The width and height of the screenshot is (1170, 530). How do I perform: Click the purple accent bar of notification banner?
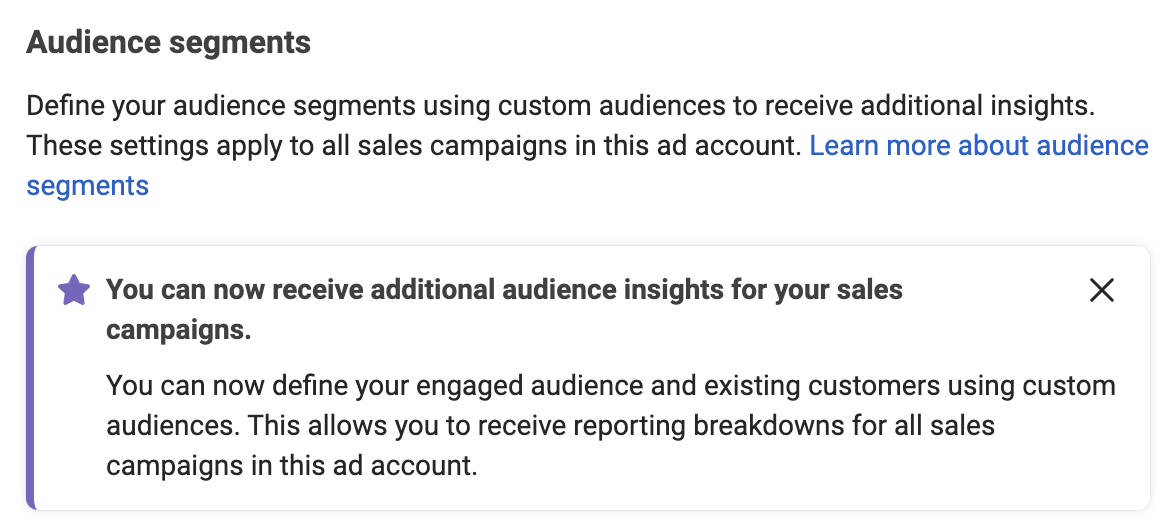point(31,378)
